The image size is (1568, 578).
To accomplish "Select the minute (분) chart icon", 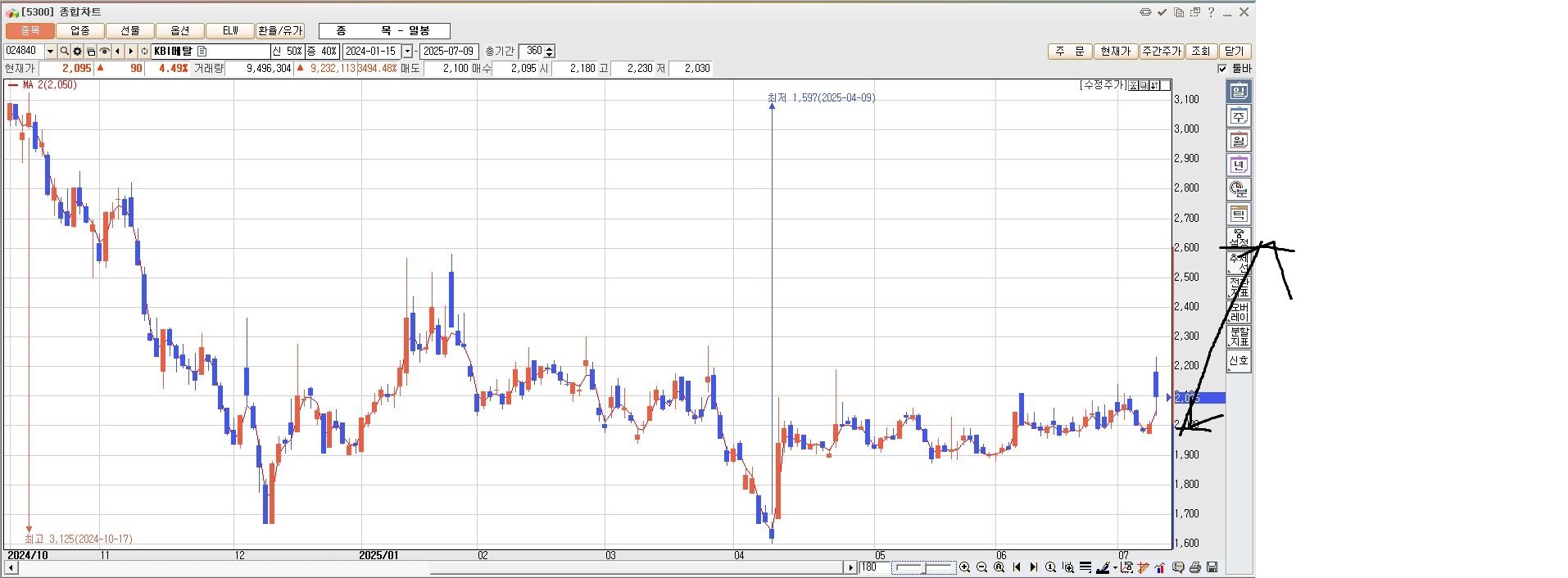I will click(x=1238, y=190).
